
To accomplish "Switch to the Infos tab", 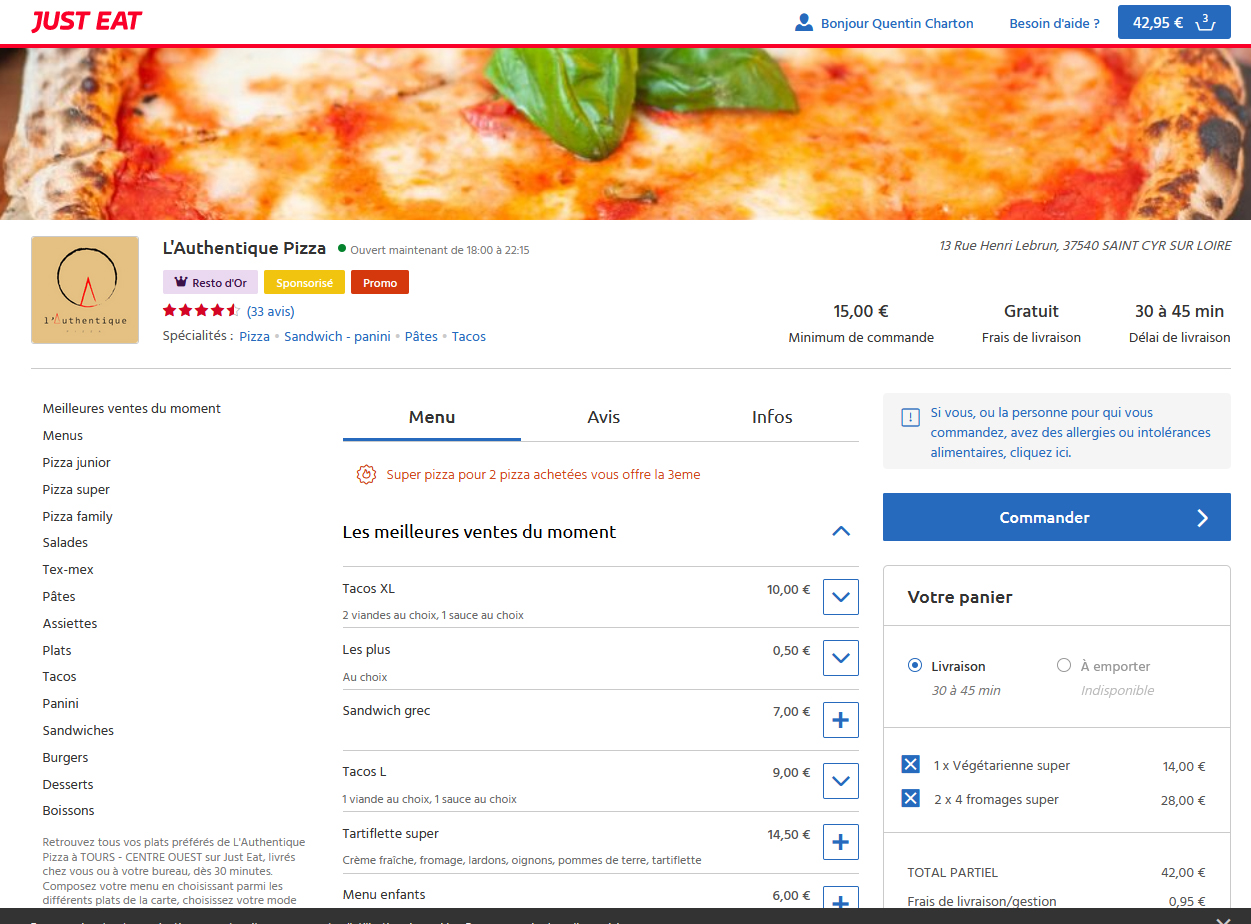I will coord(772,418).
